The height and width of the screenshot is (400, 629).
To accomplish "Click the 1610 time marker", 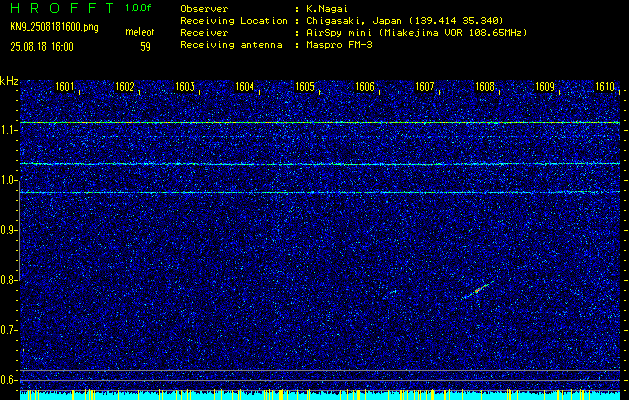I will (x=605, y=87).
